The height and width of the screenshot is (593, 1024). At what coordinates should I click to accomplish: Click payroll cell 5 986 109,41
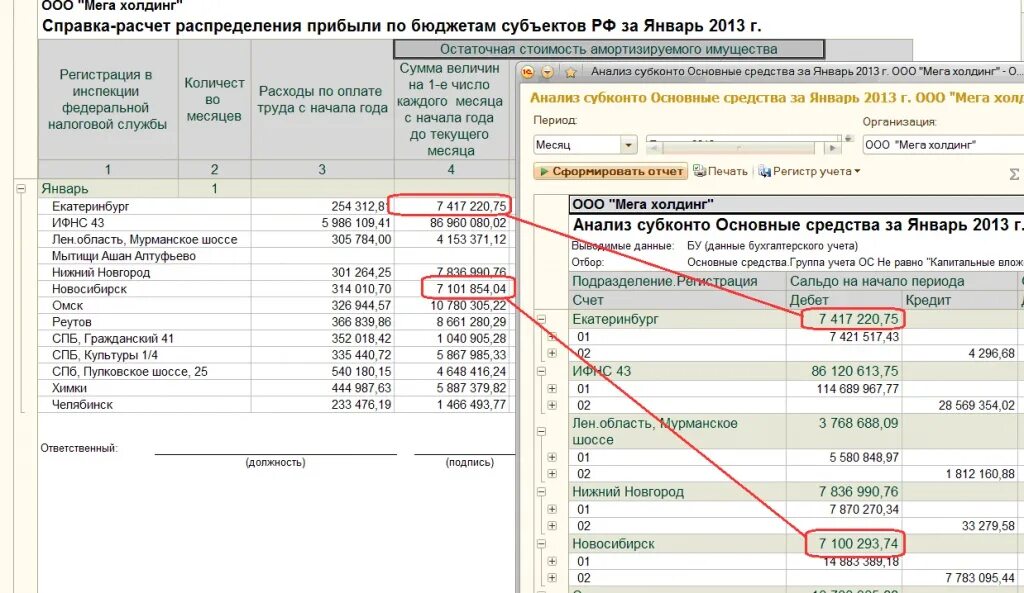pyautogui.click(x=356, y=223)
